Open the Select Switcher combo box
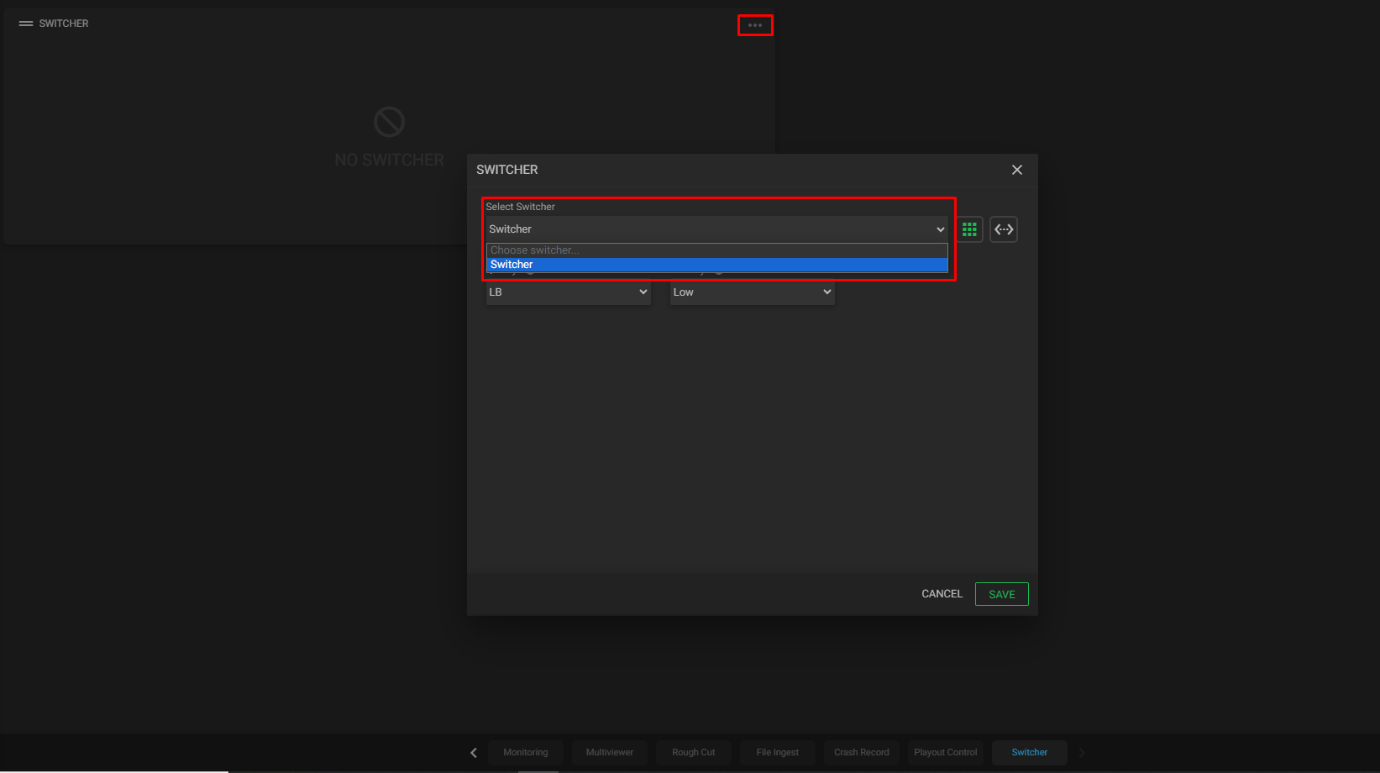1380x773 pixels. tap(717, 229)
